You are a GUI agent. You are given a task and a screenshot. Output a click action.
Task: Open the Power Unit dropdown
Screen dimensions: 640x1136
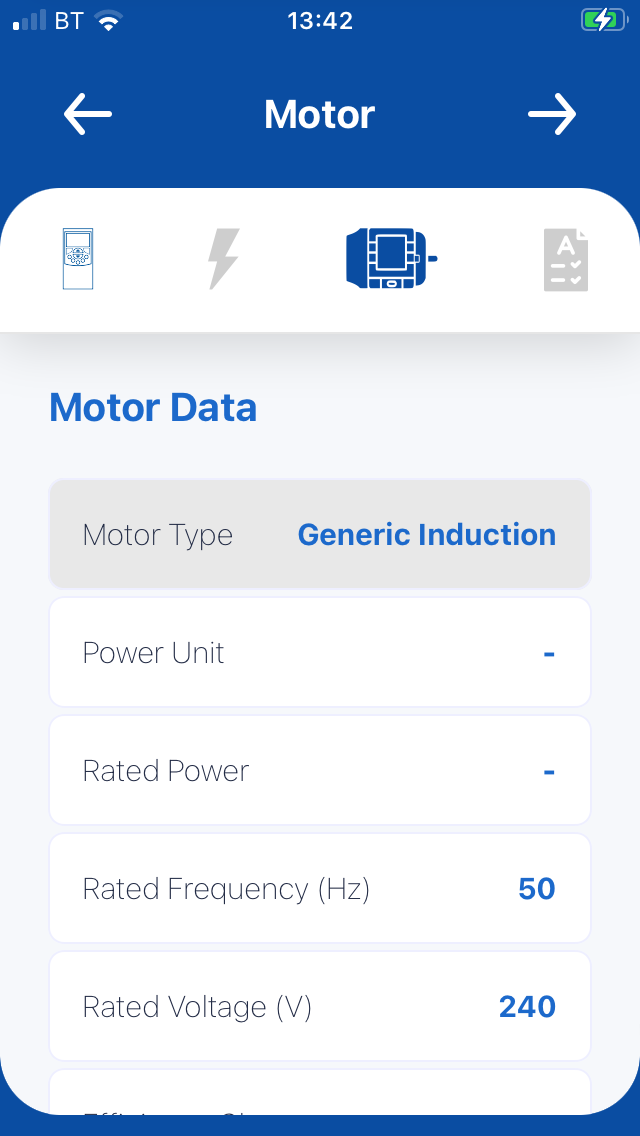(320, 652)
